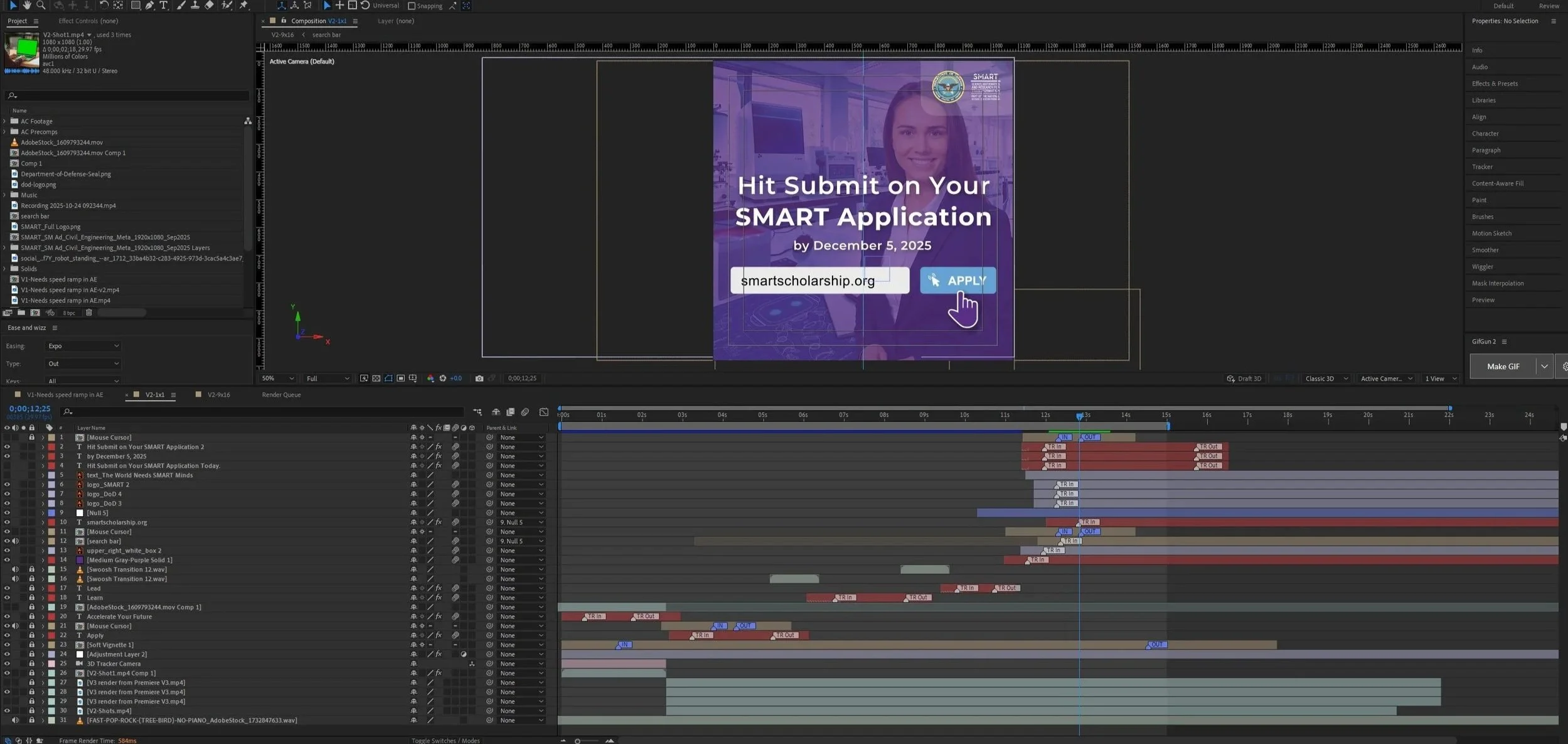Open the V1-Needs speed ramp in AE timeline tab
This screenshot has height=744, width=1568.
(x=65, y=395)
